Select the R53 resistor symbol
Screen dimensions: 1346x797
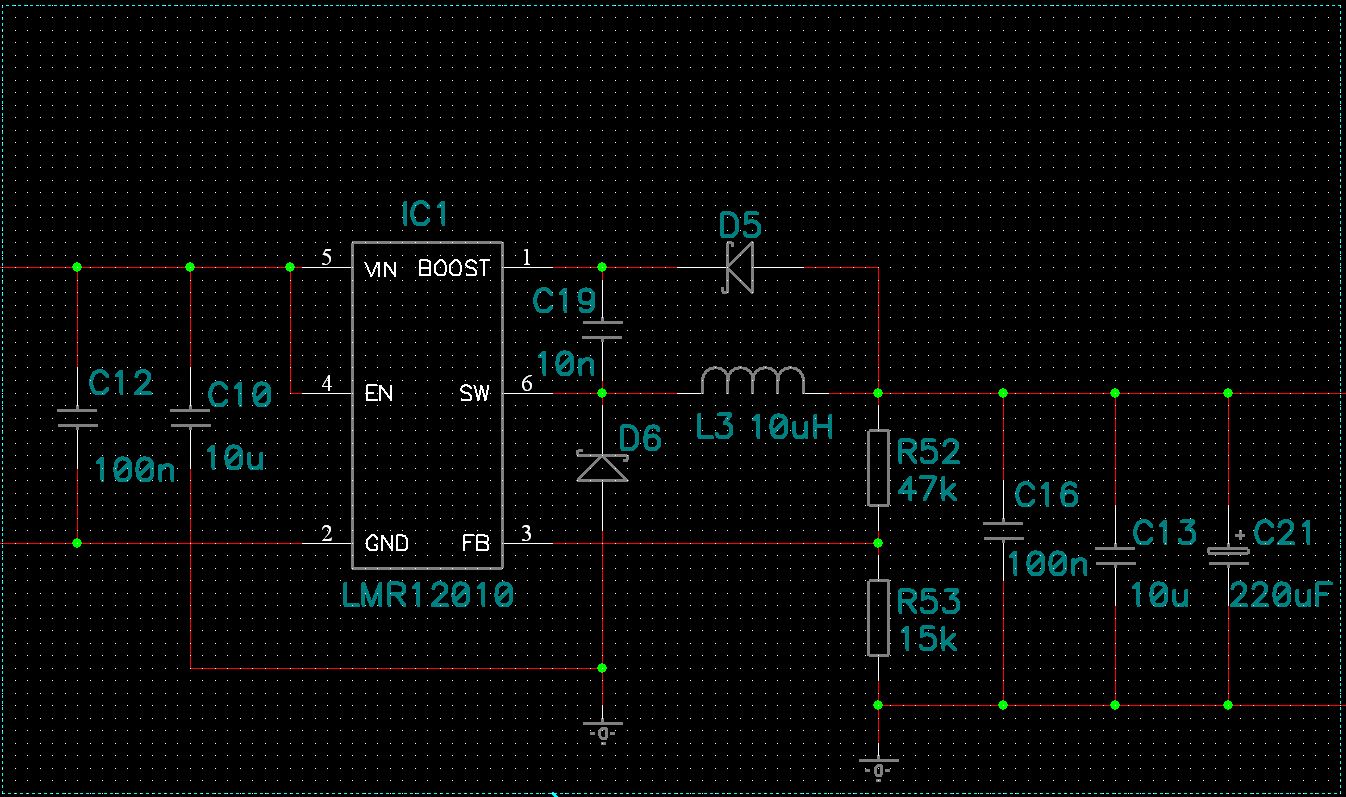point(878,618)
